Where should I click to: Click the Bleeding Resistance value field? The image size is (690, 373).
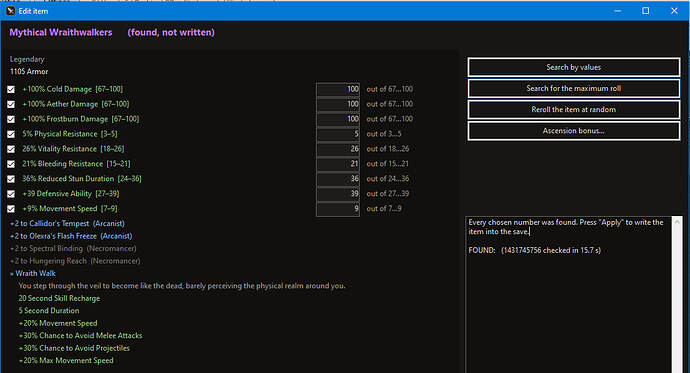(338, 164)
